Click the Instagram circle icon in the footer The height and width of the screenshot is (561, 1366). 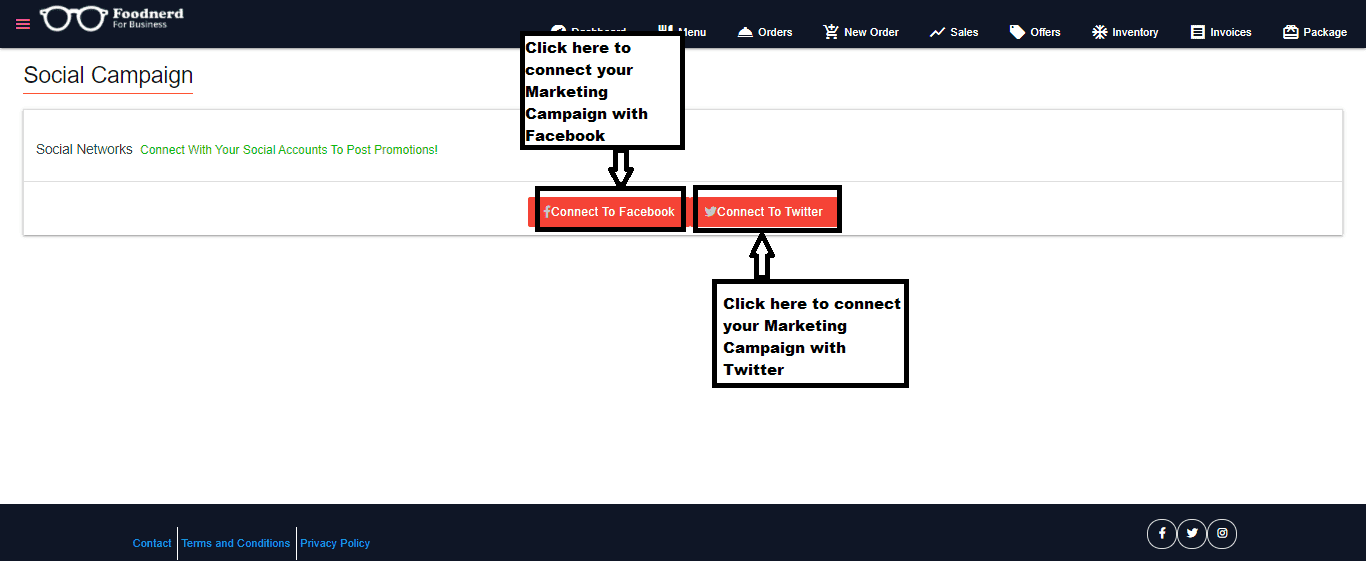tap(1222, 534)
